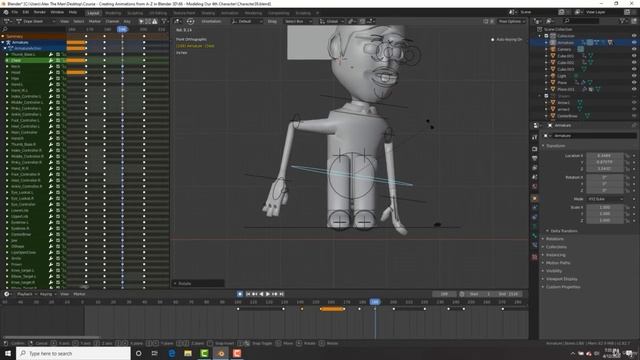Select Camera object in the outliner

(x=564, y=49)
